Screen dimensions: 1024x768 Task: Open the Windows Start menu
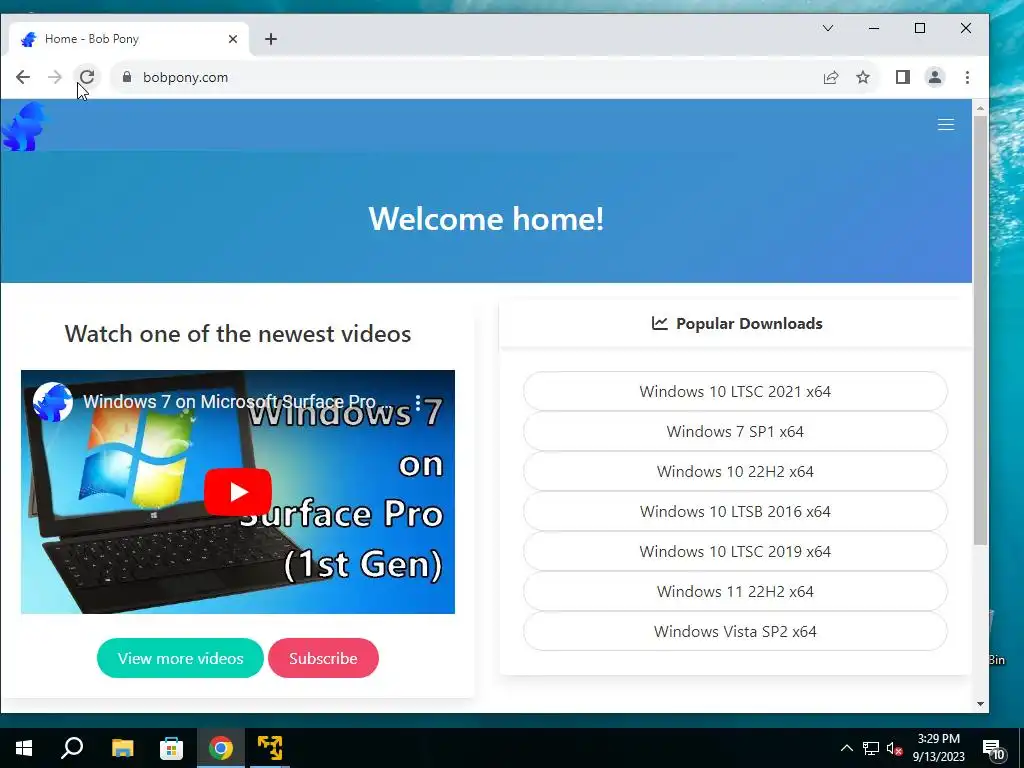(x=24, y=748)
